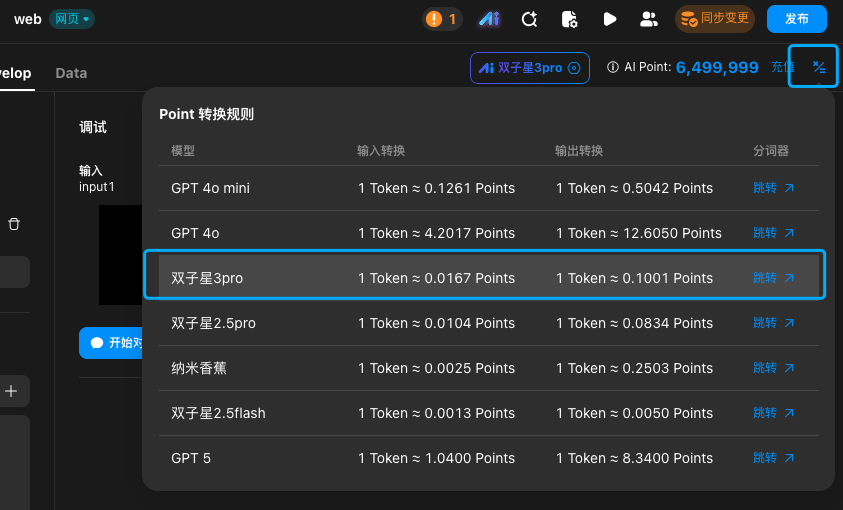Click input rate 4.2017 Points for GPT 4o

(x=437, y=233)
